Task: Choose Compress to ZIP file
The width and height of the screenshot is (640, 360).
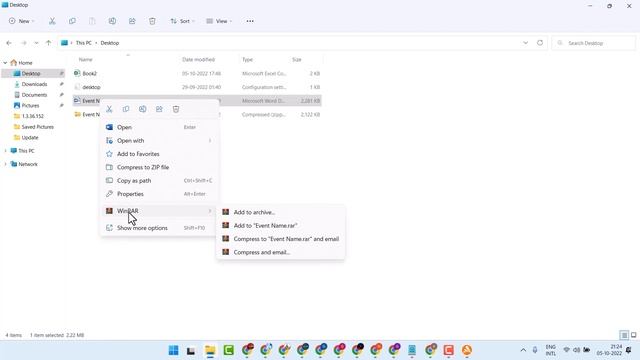Action: point(159,167)
